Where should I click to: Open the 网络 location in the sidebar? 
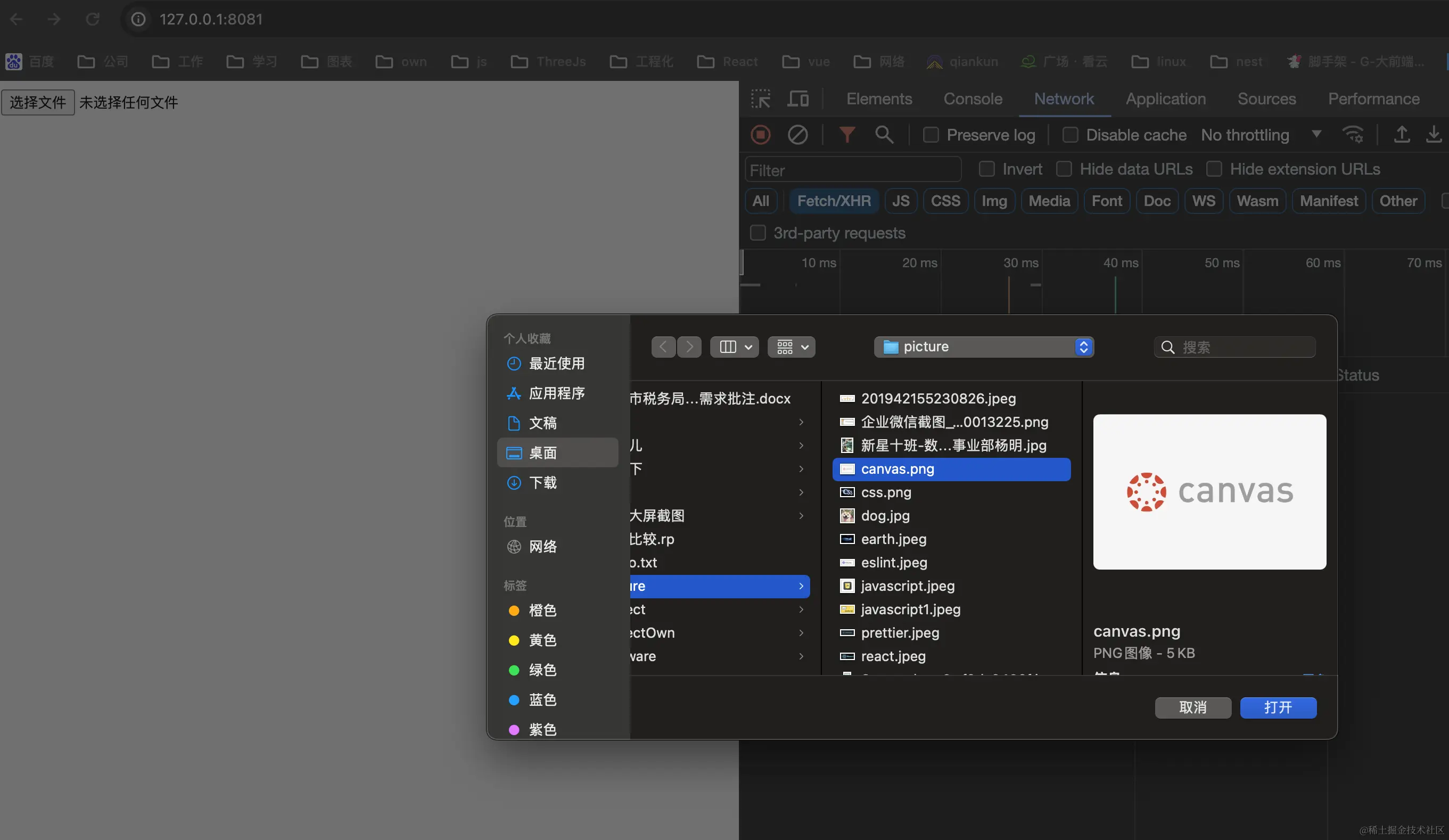pos(558,546)
